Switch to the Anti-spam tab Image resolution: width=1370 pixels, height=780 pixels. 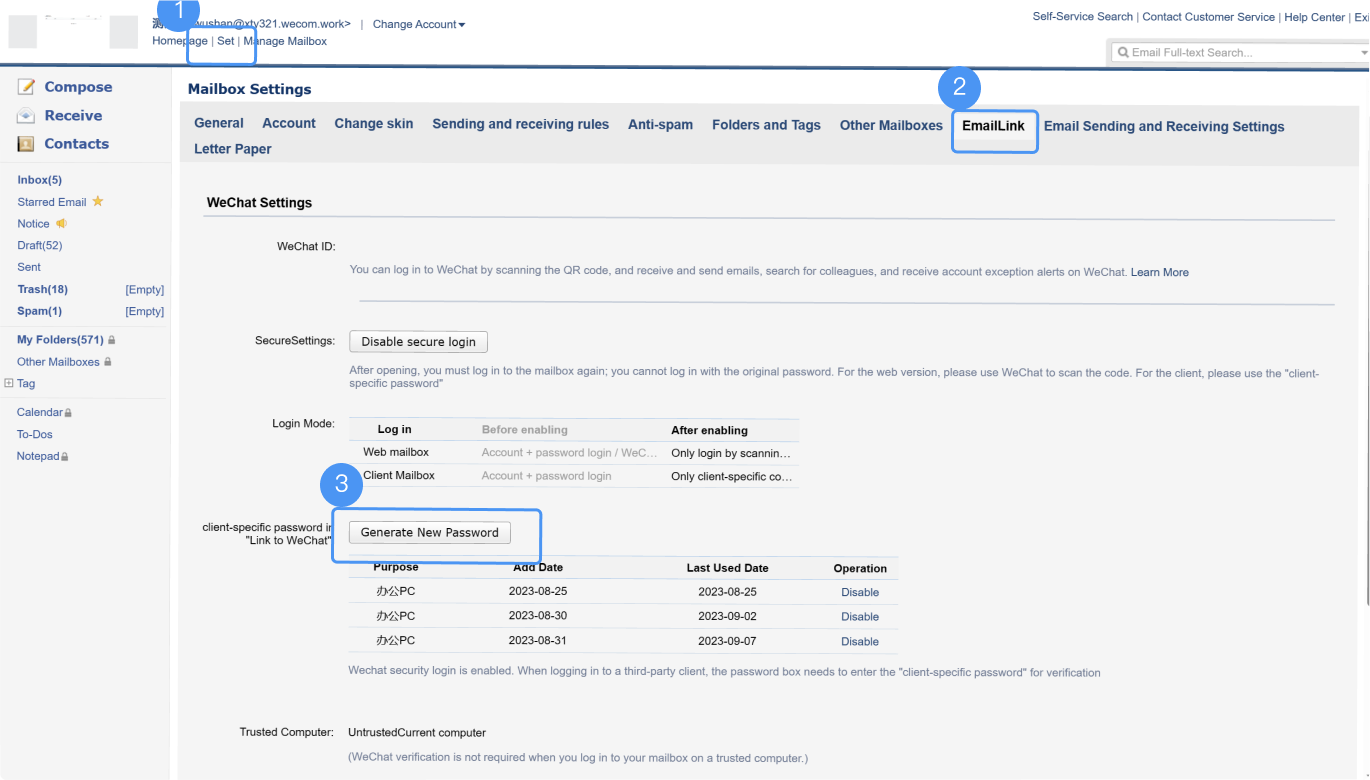[x=660, y=125]
